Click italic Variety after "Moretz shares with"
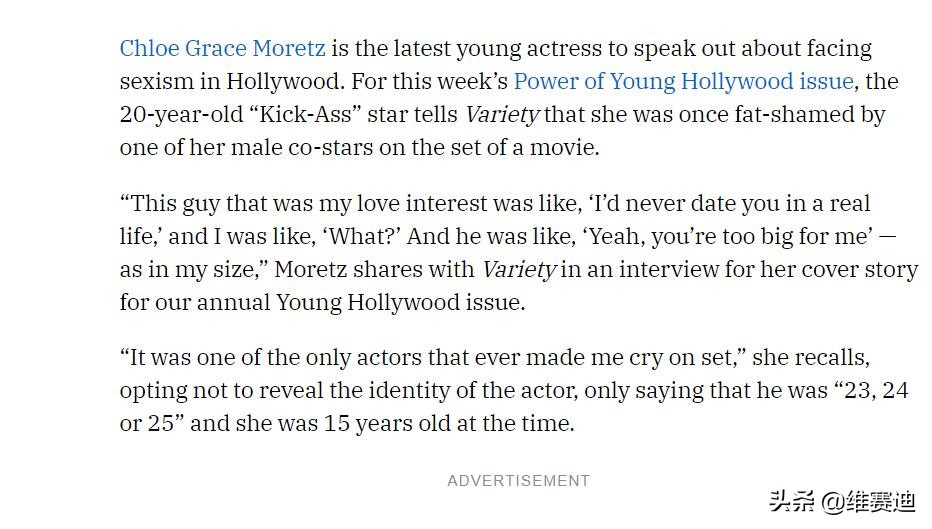Image resolution: width=932 pixels, height=529 pixels. click(519, 269)
